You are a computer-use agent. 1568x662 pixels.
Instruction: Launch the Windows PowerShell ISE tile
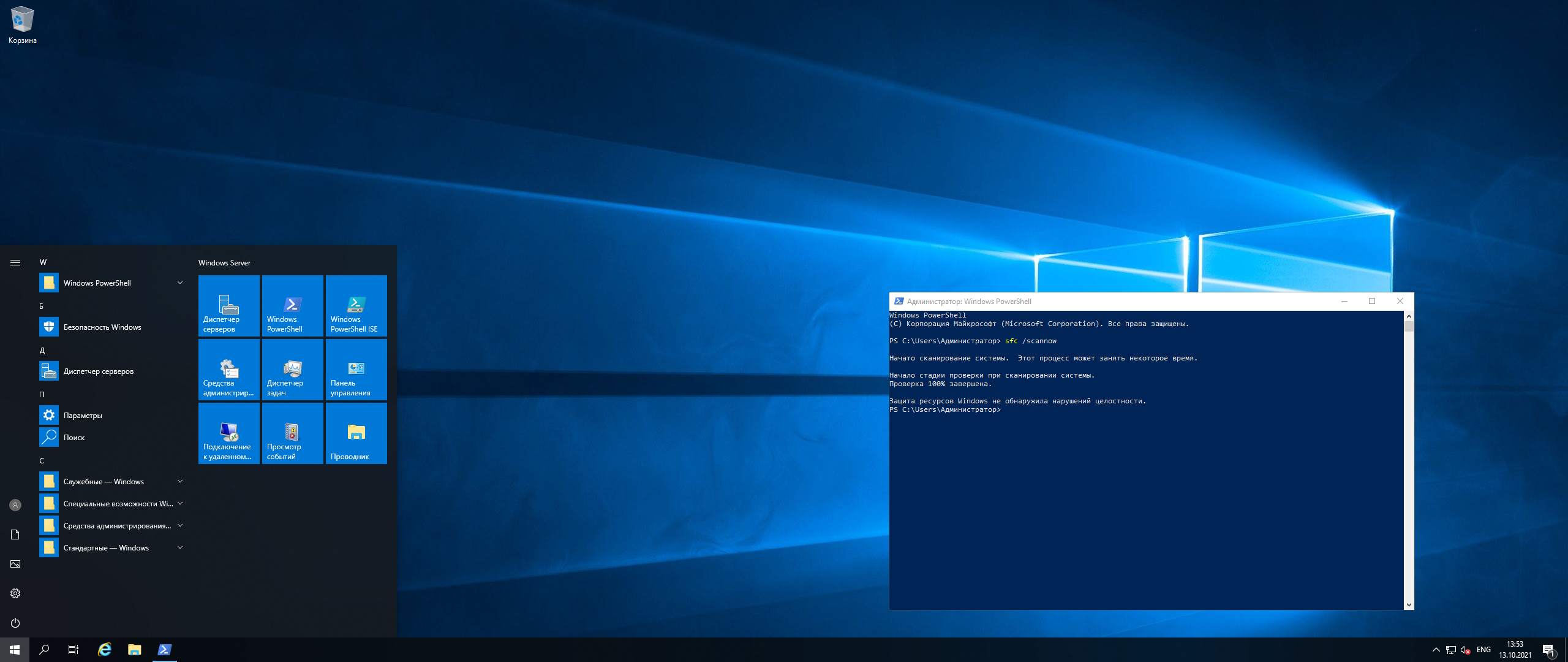tap(356, 305)
